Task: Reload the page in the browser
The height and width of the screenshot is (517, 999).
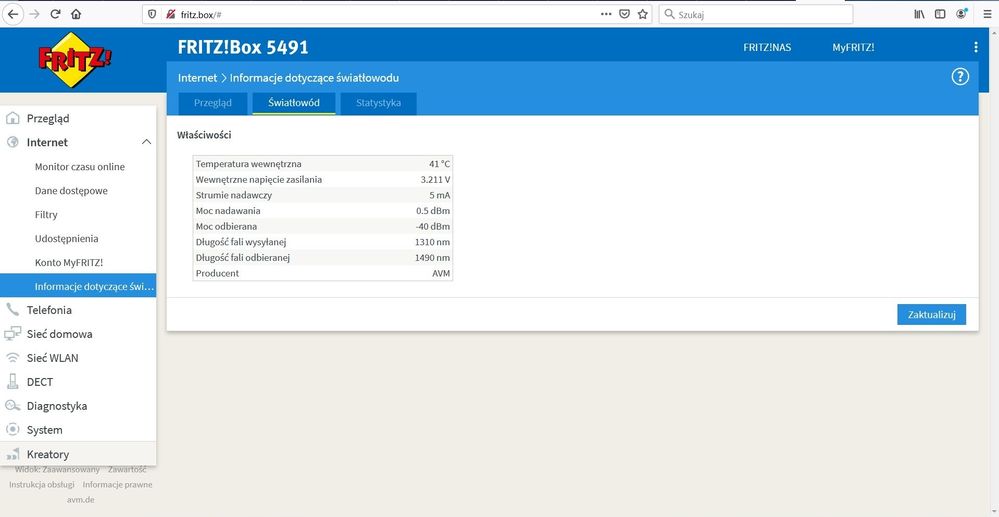Action: pos(55,14)
